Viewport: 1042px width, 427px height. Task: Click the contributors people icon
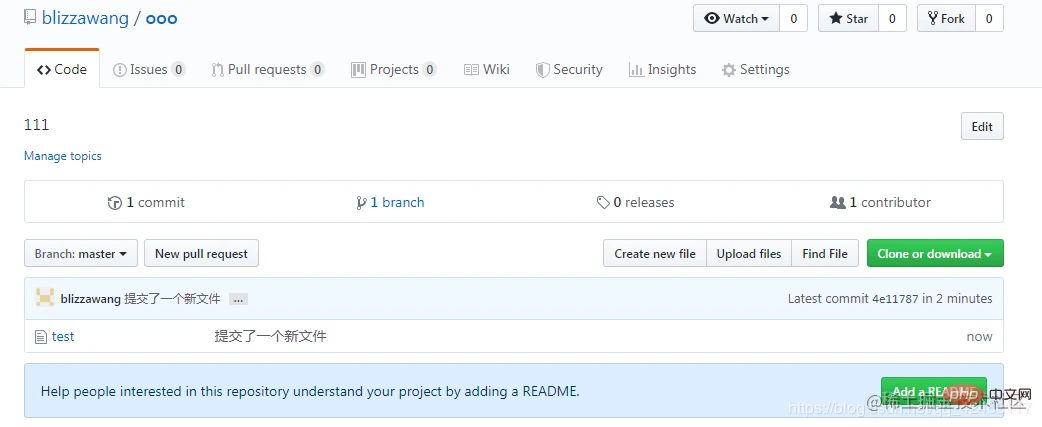[838, 203]
